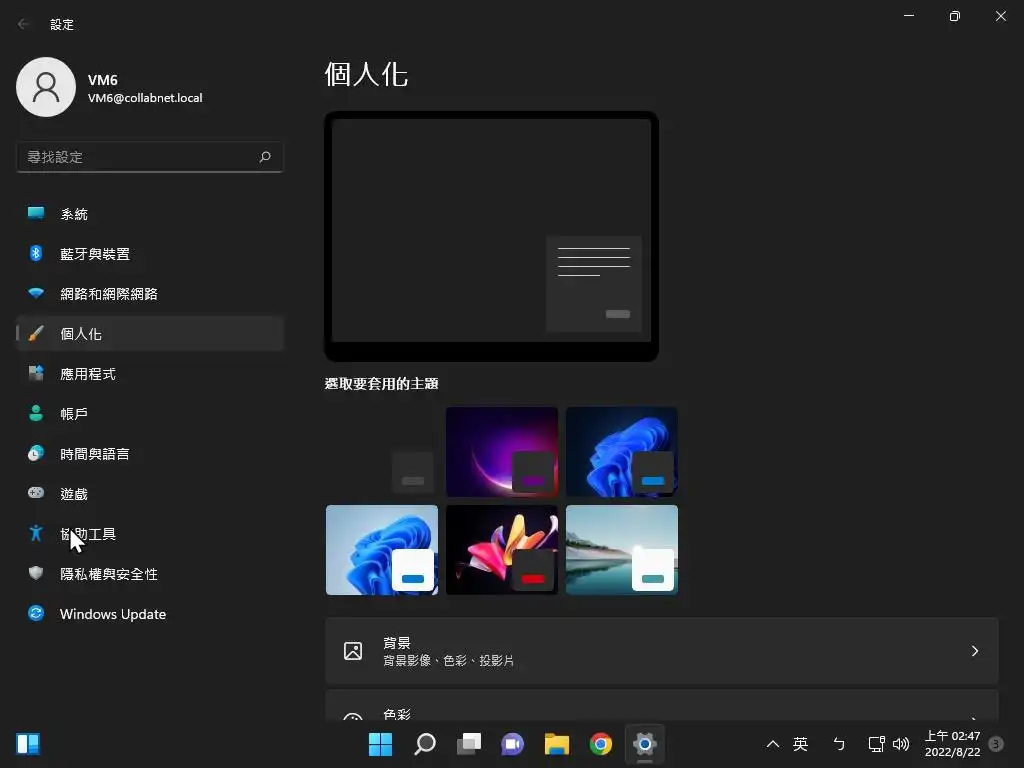Click the 背景 picture icon
This screenshot has height=768, width=1024.
[x=353, y=651]
